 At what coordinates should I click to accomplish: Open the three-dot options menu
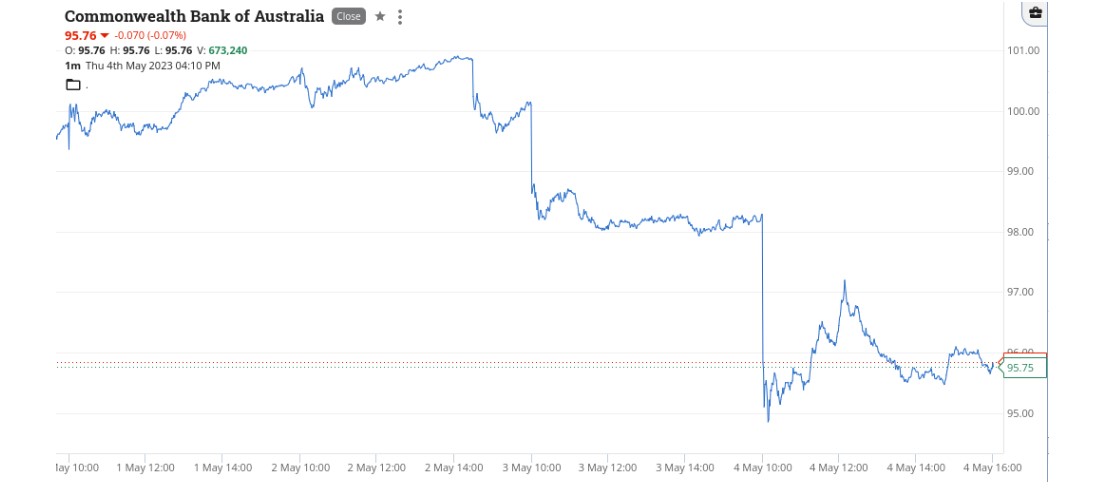coord(399,17)
